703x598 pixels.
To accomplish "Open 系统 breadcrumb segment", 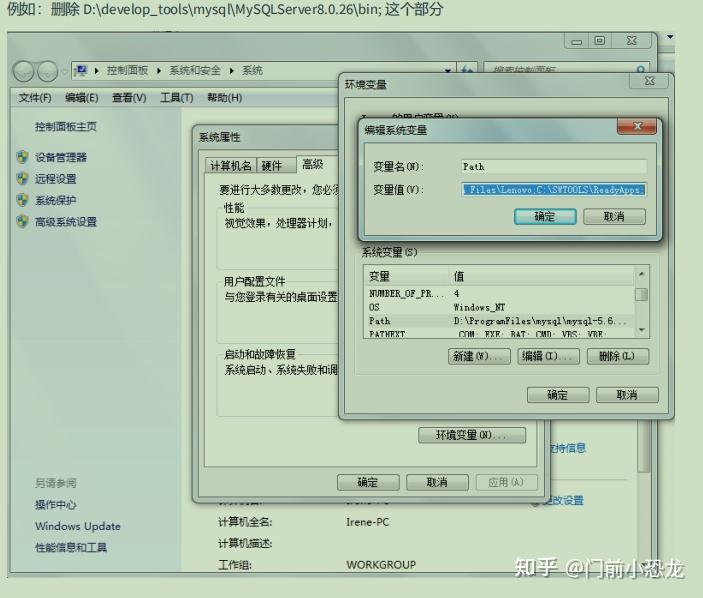I will [252, 70].
